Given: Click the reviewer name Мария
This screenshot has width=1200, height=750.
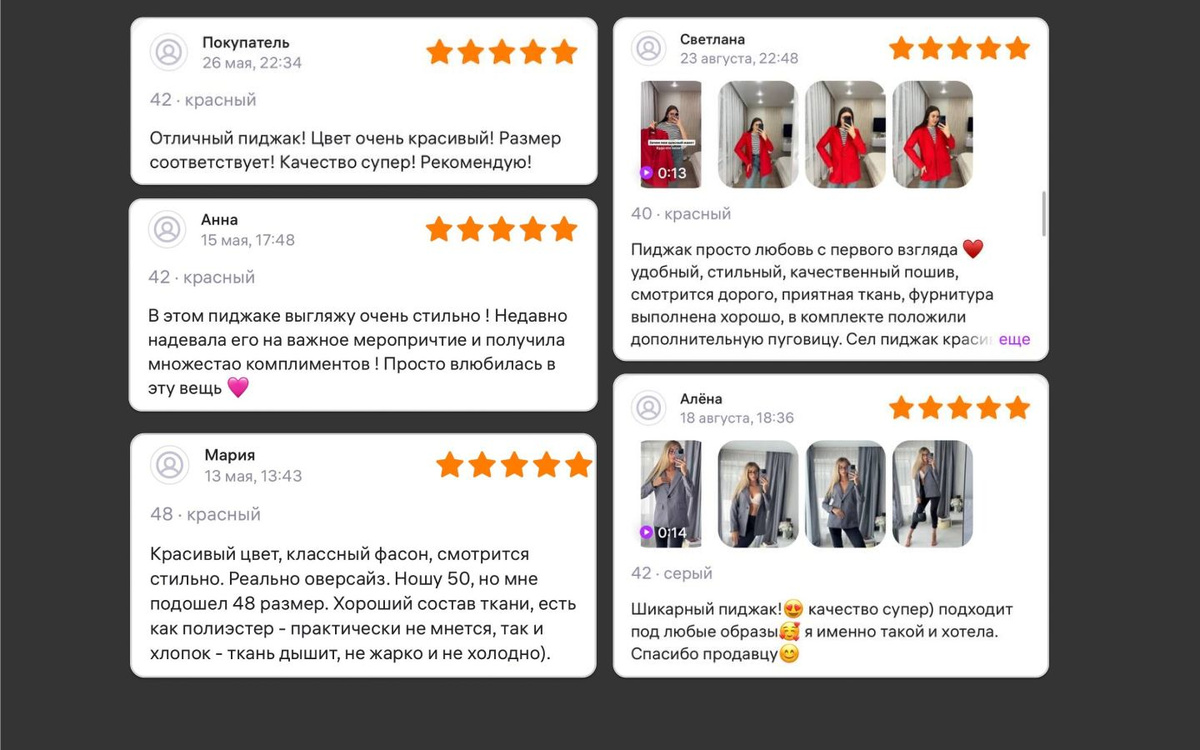Looking at the screenshot, I should coord(230,455).
